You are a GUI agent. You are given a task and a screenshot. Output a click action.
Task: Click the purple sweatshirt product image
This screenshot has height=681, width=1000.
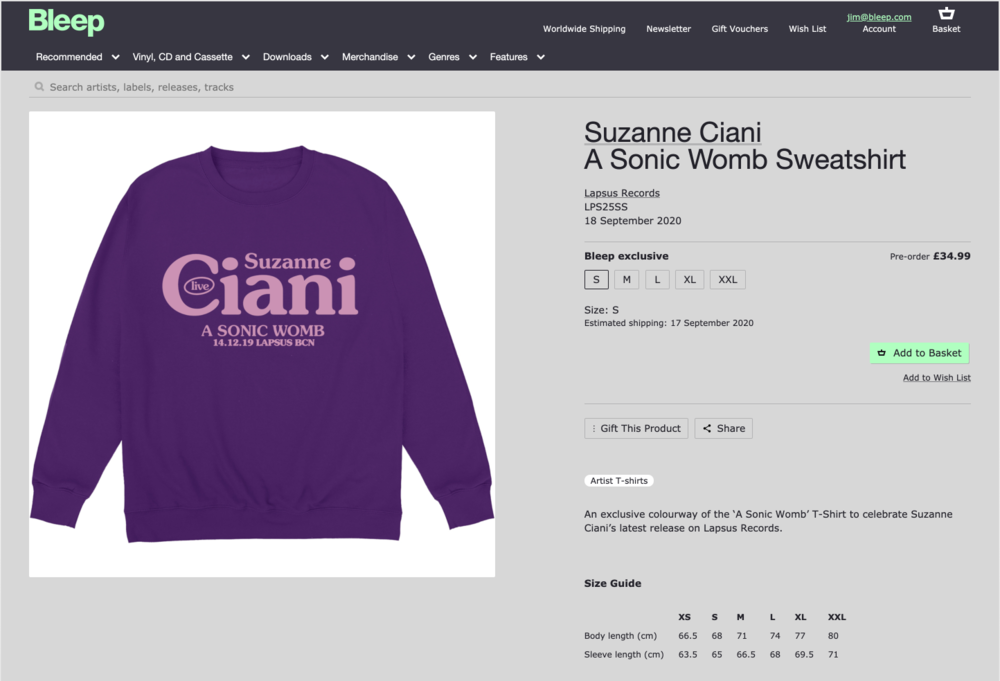262,344
